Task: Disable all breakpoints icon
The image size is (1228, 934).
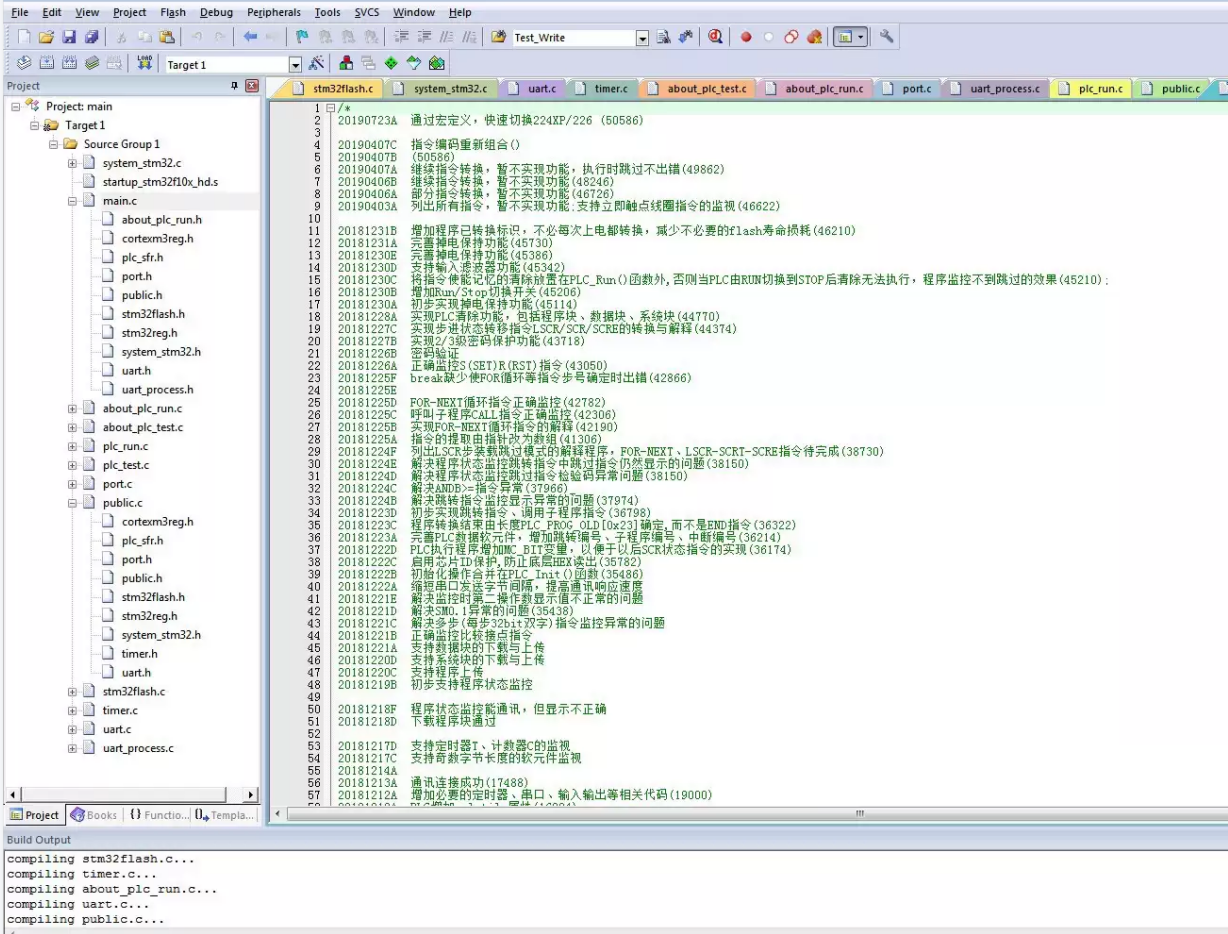Action: click(791, 37)
